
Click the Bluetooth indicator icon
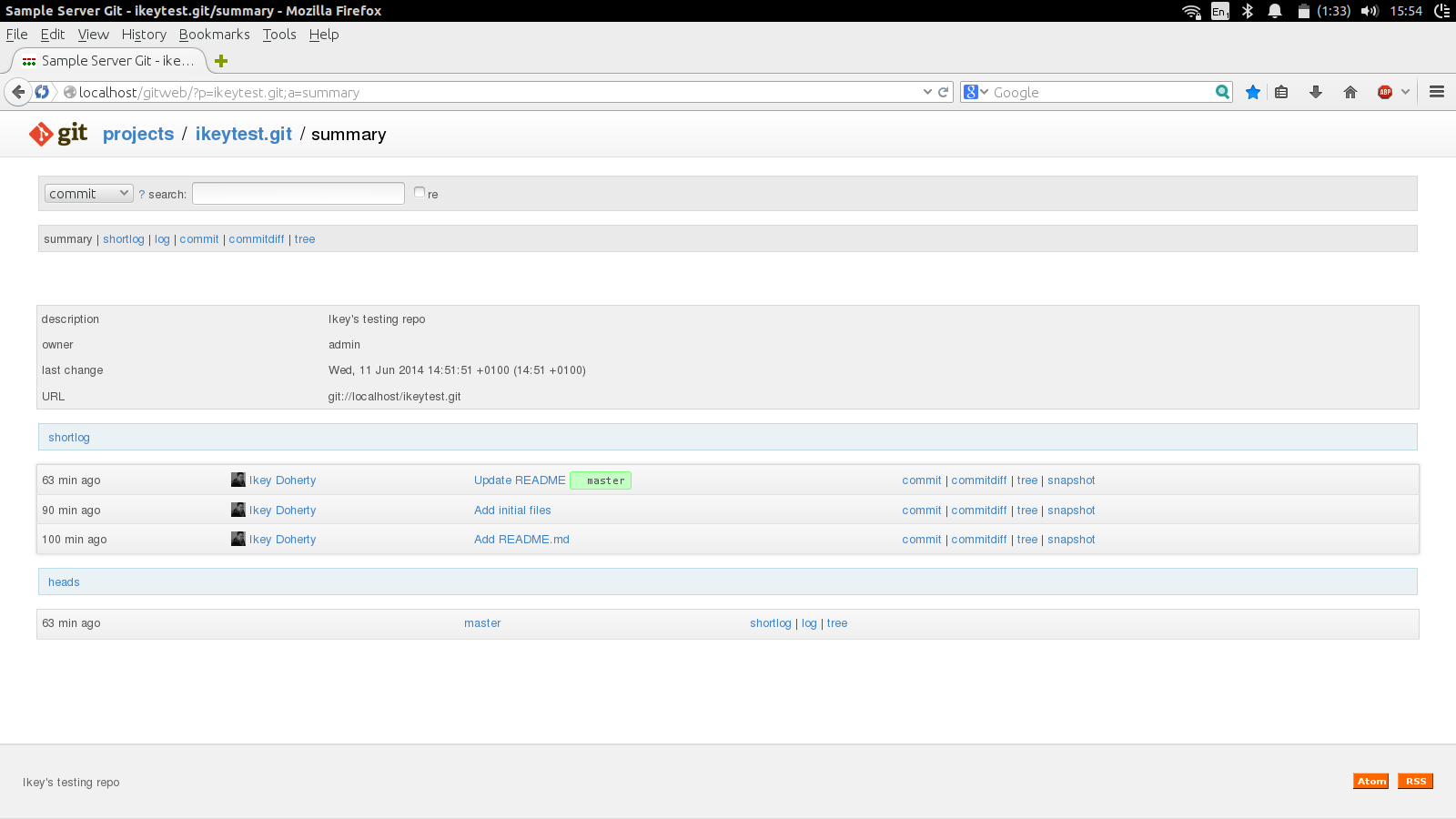click(1248, 11)
